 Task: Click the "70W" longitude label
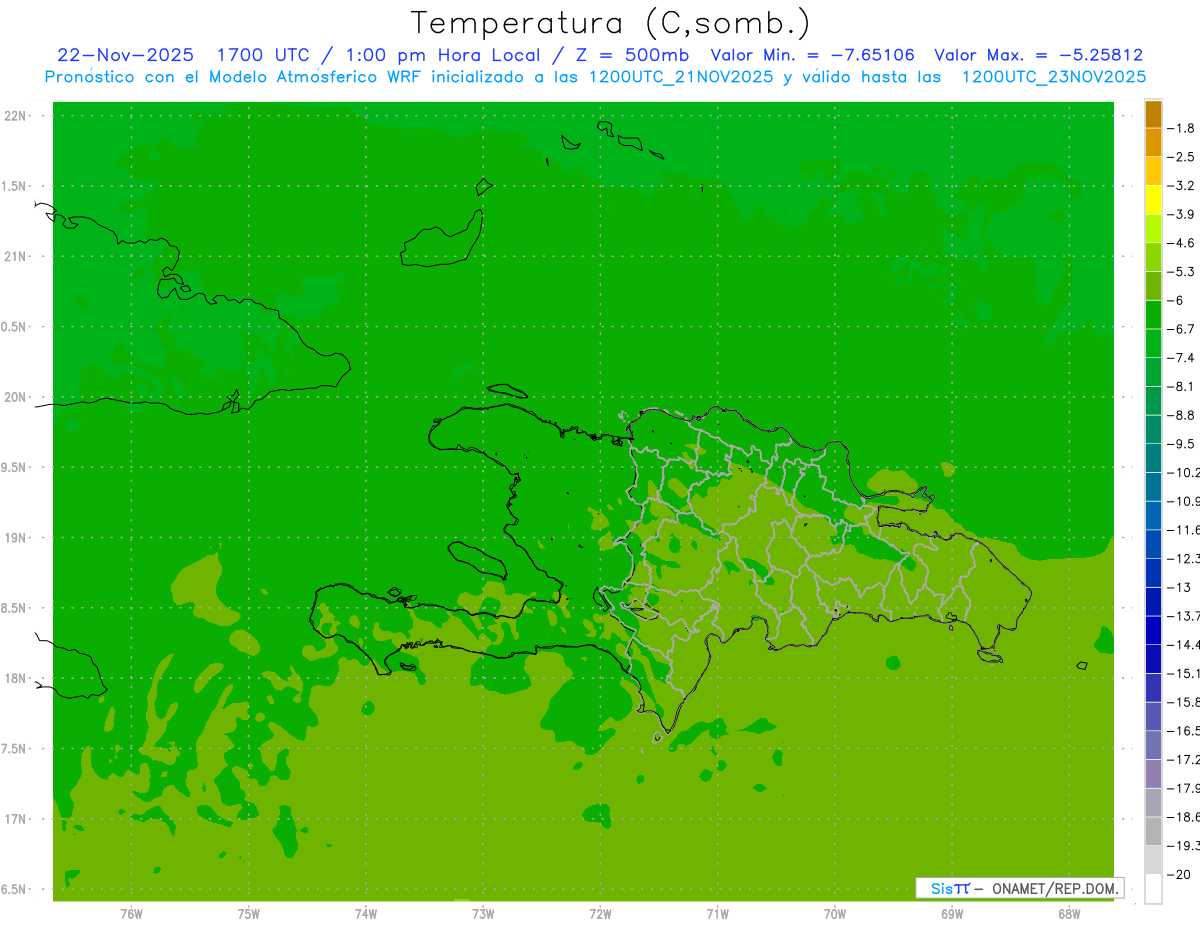tap(835, 914)
